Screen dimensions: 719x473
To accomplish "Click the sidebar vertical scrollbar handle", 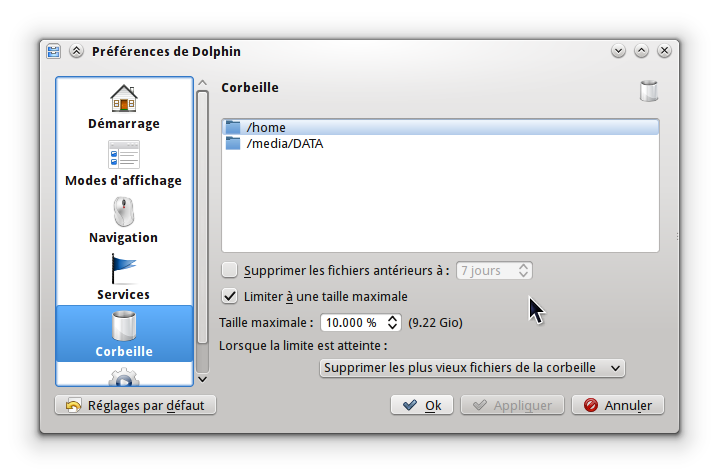I will (x=203, y=216).
